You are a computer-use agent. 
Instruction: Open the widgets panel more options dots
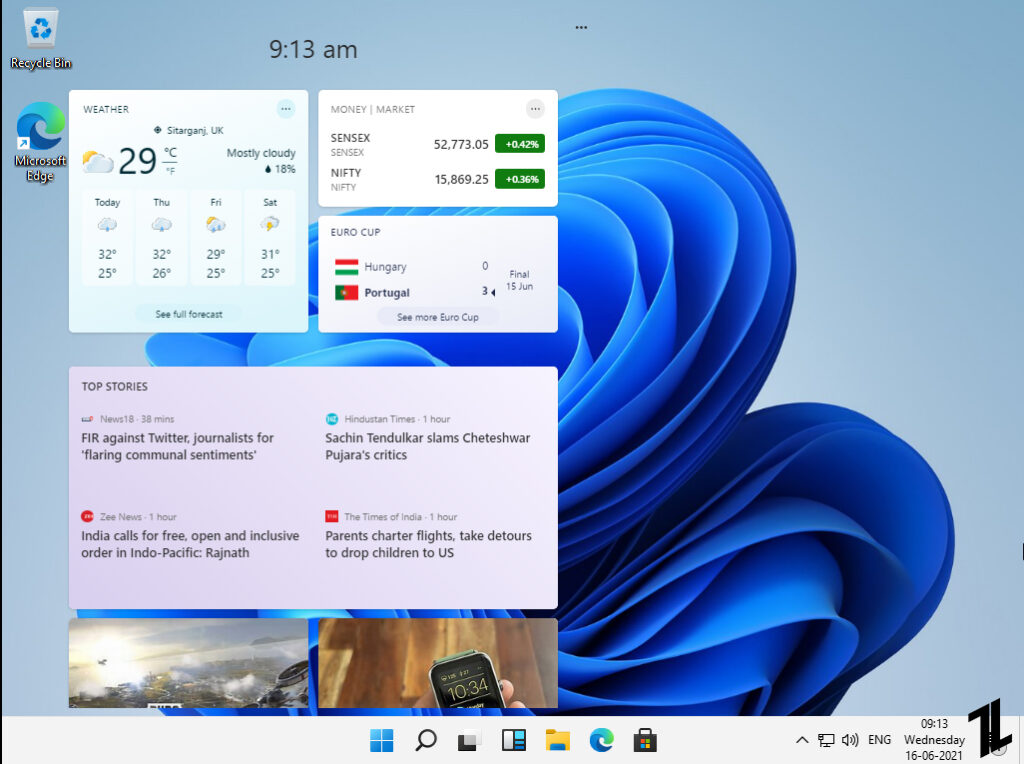[581, 27]
